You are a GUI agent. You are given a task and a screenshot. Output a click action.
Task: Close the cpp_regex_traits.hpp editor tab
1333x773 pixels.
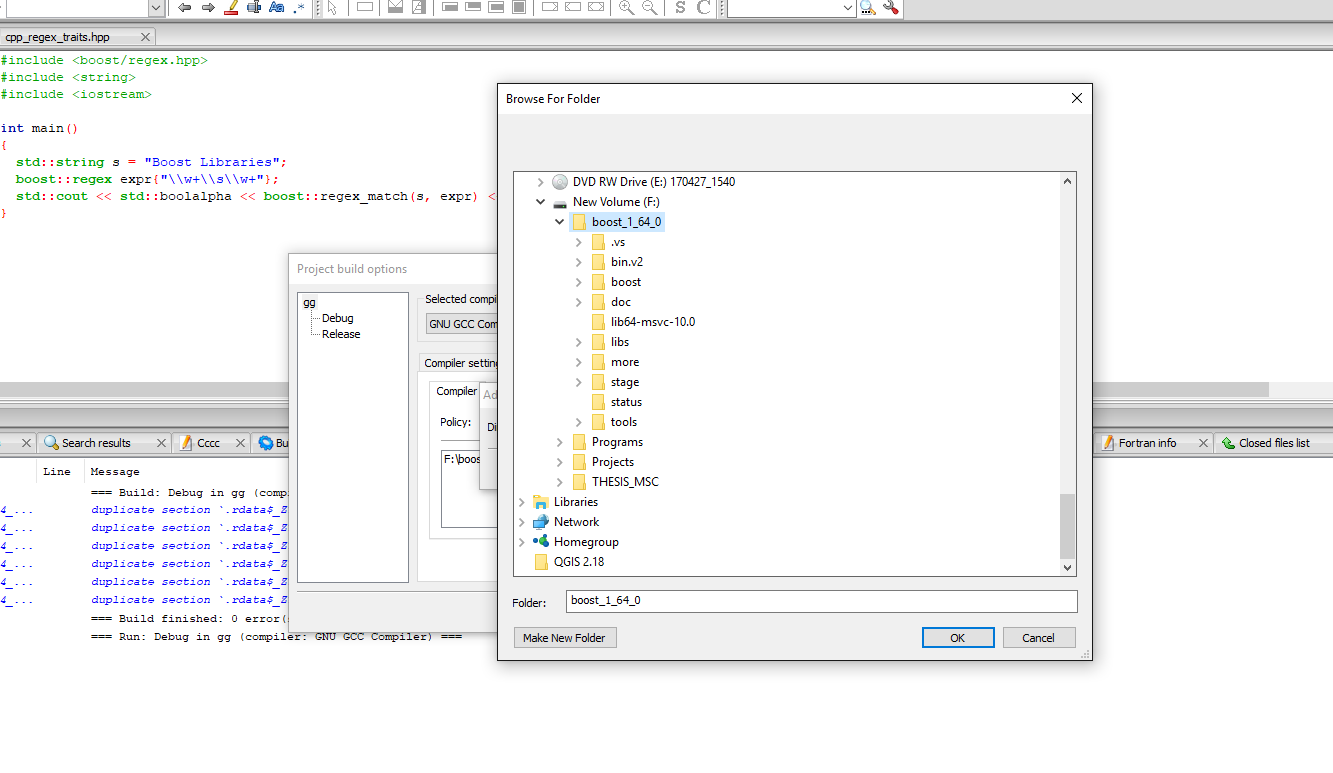point(145,37)
